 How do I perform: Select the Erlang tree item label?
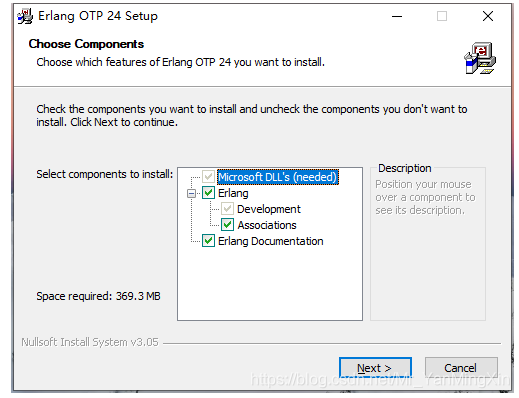click(x=233, y=193)
